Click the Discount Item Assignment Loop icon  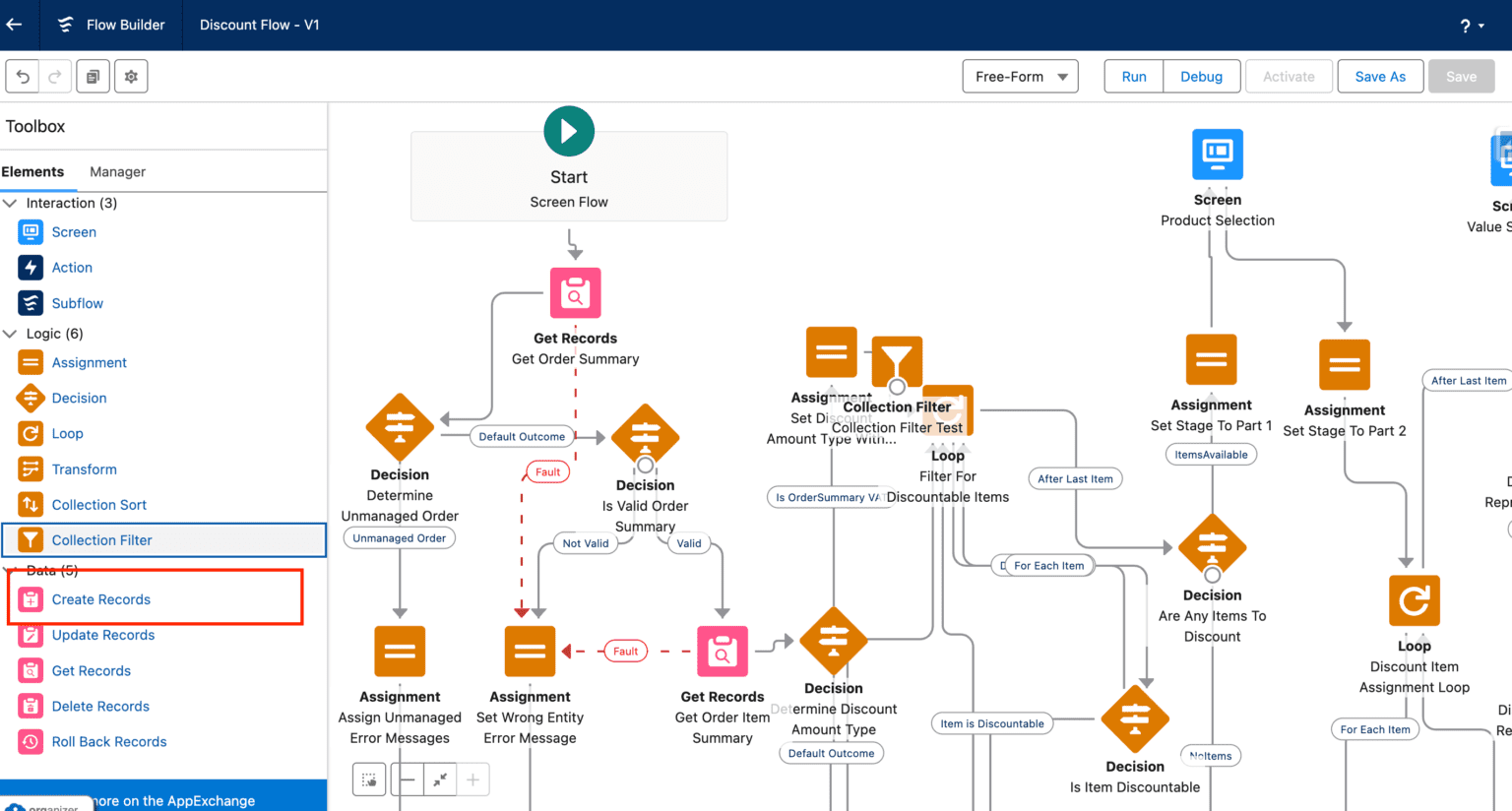(x=1414, y=600)
